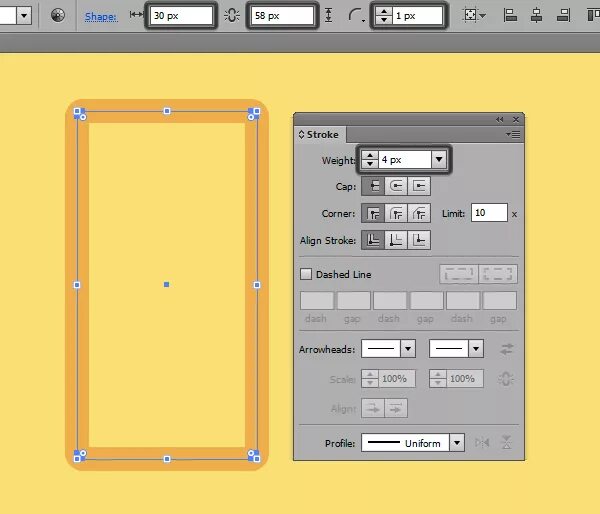Click the top-left live corner widget
The width and height of the screenshot is (600, 514).
83,117
